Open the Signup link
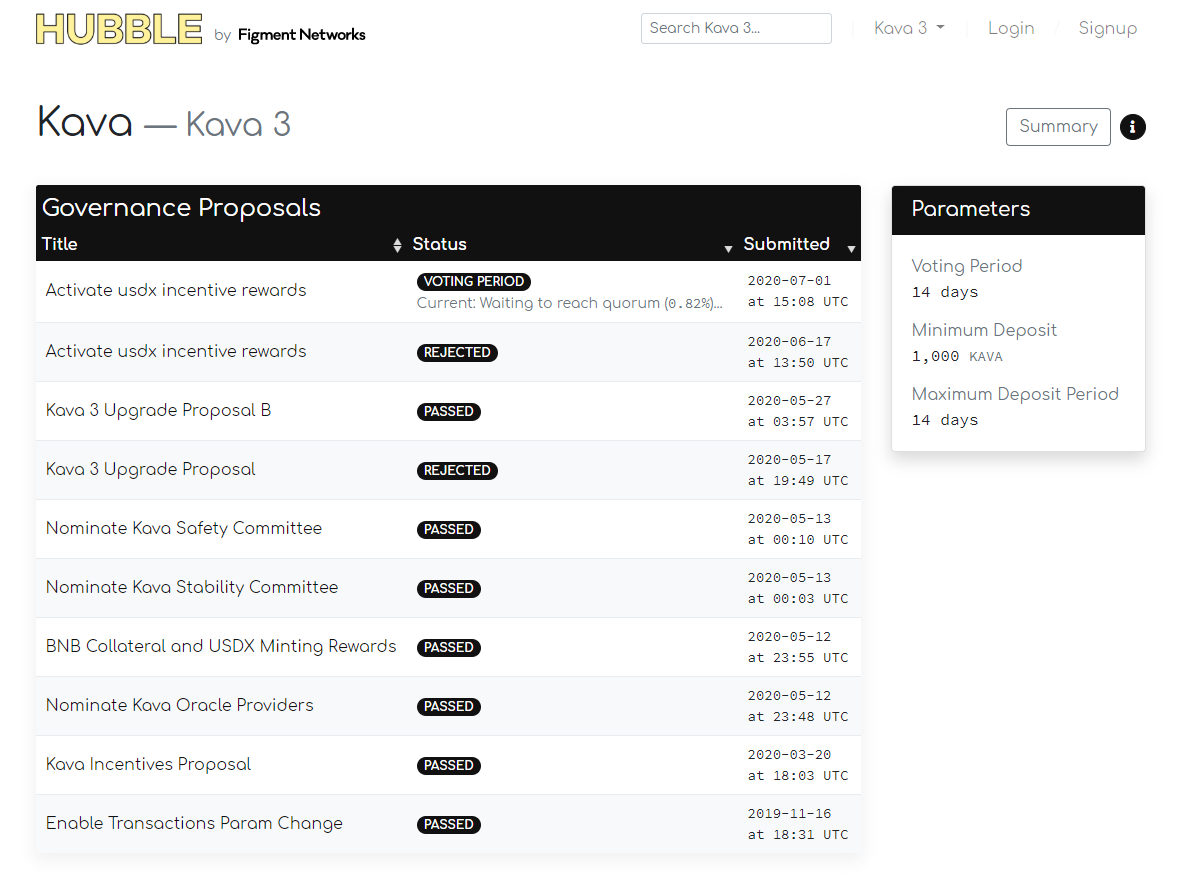 (1107, 28)
